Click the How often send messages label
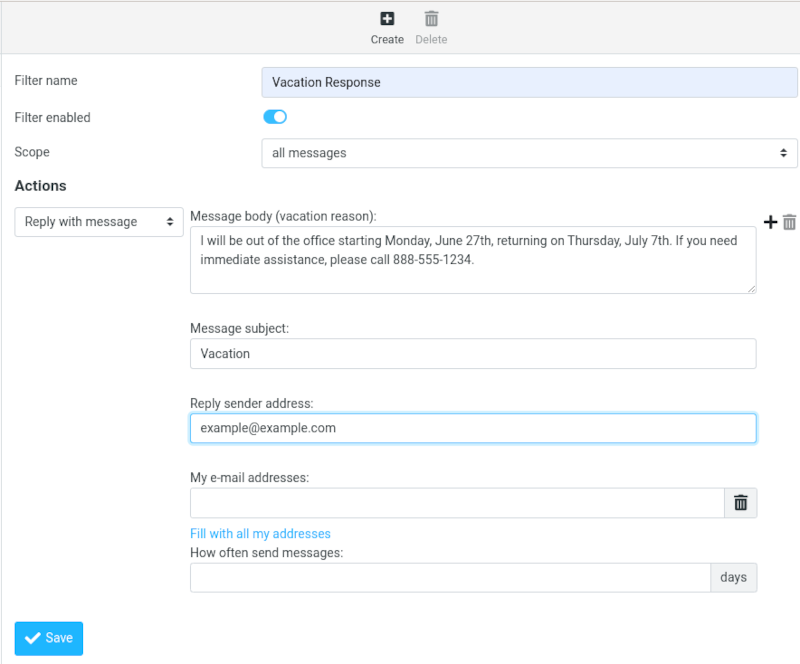The image size is (800, 664). point(266,553)
